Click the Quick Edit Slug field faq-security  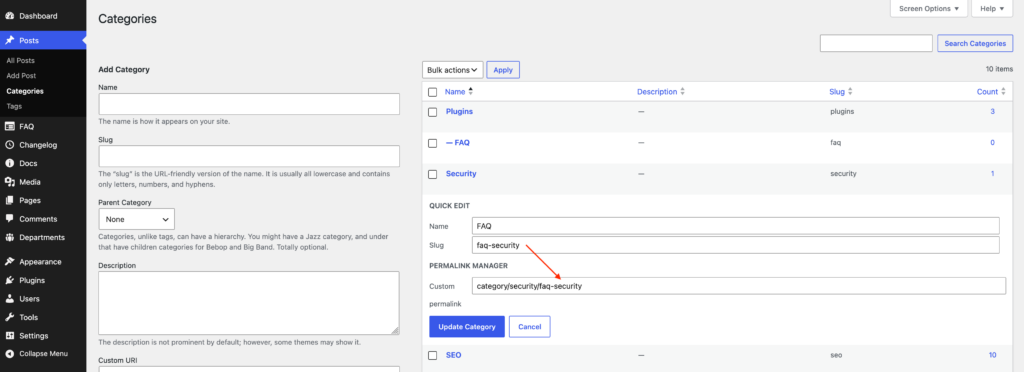735,245
